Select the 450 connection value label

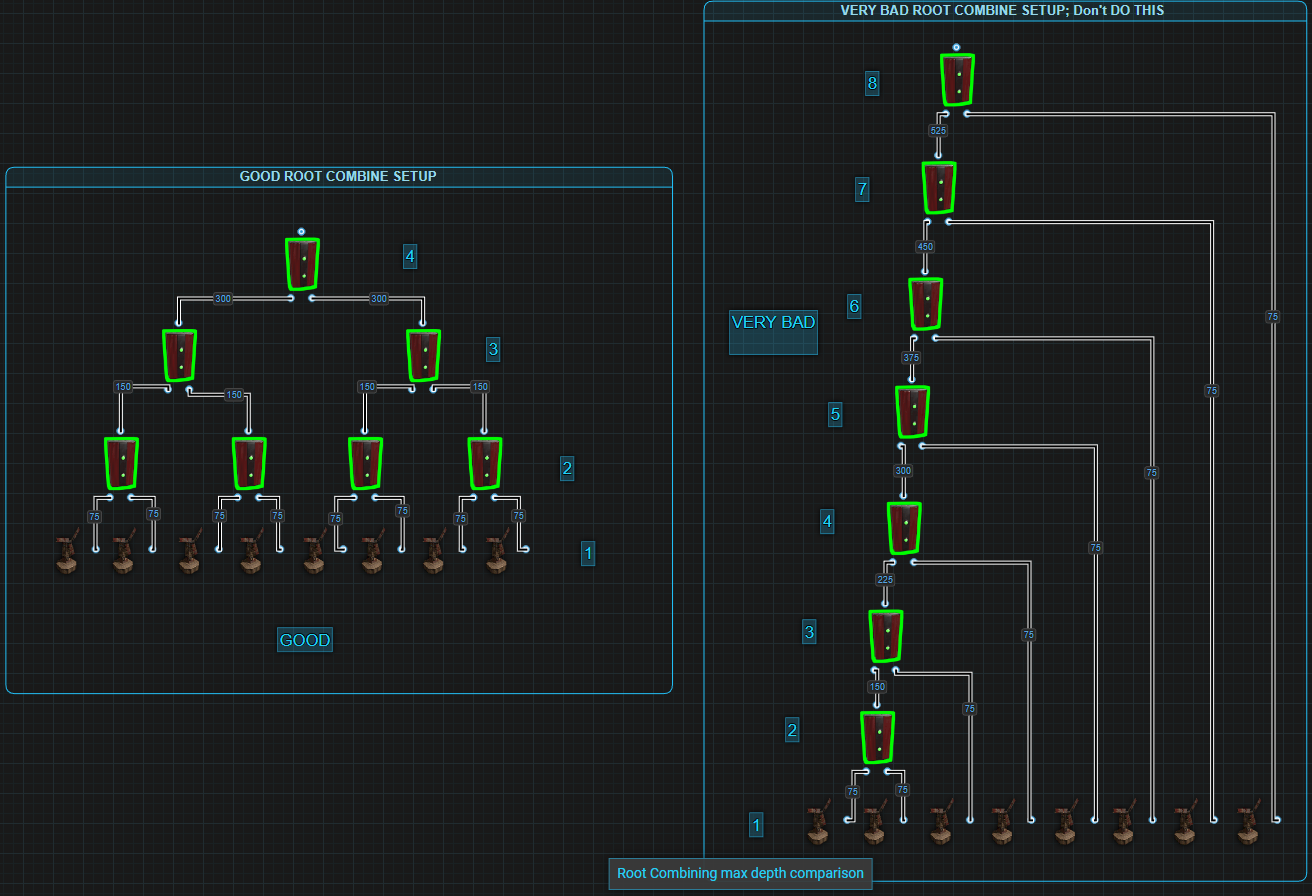[925, 246]
